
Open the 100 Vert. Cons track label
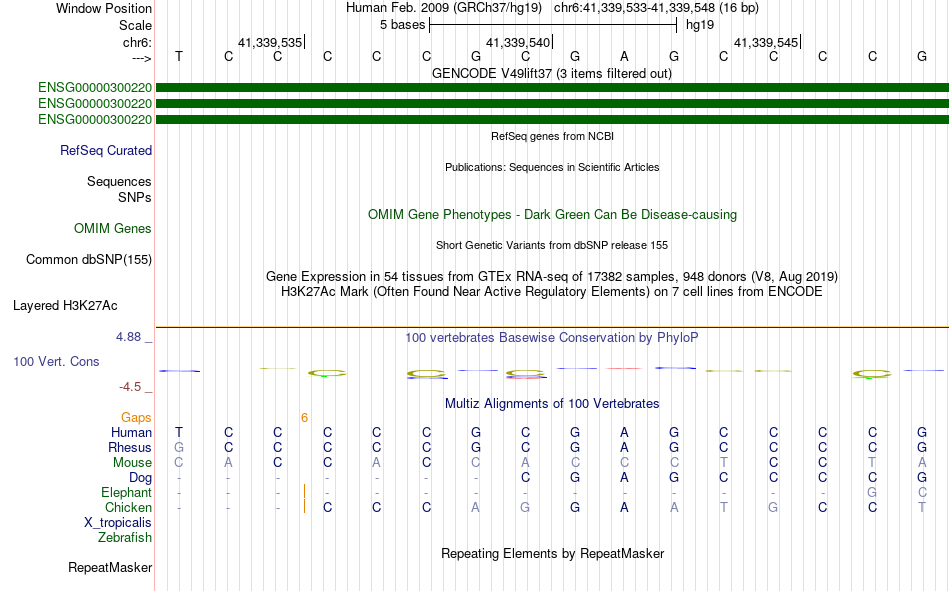click(x=56, y=361)
